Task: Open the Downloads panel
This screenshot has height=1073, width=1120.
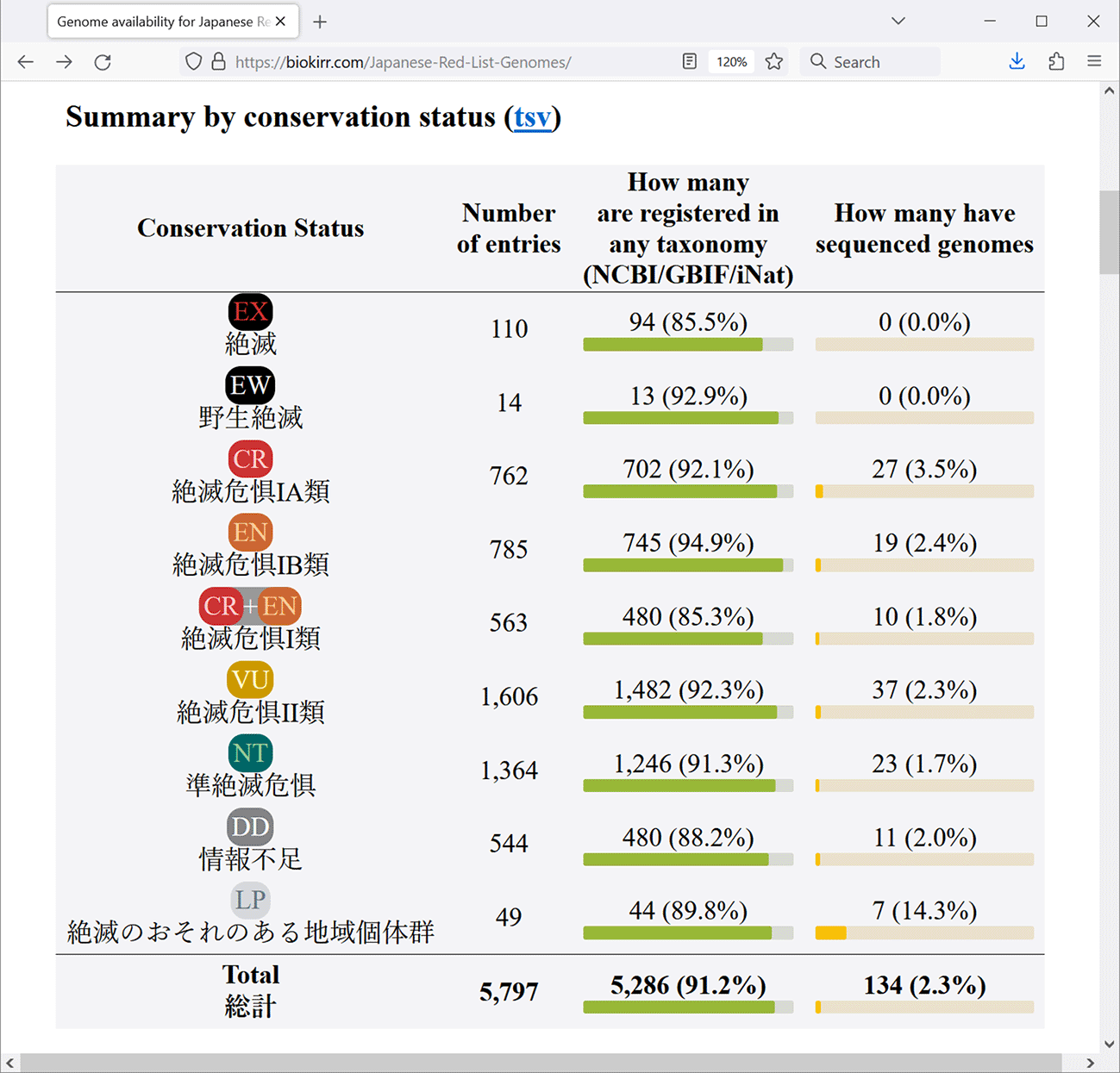Action: point(1017,62)
